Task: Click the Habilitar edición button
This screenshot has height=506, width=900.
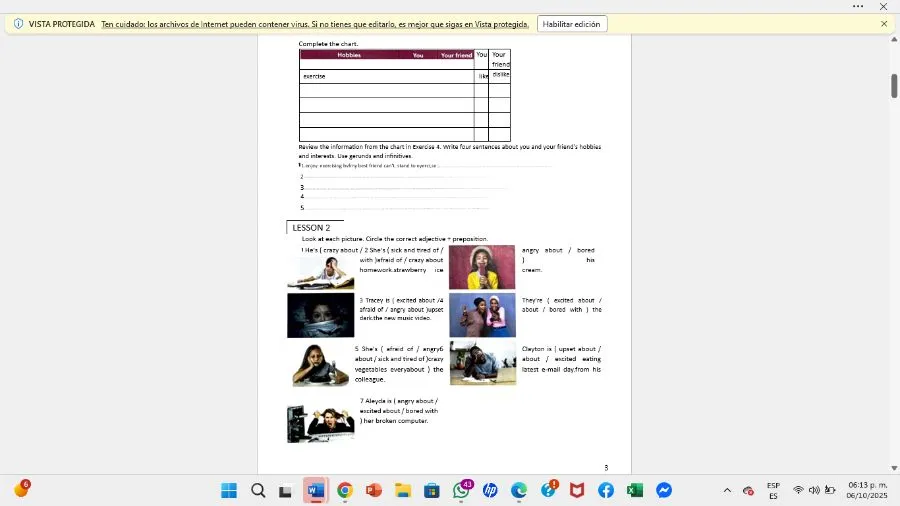Action: pos(572,24)
